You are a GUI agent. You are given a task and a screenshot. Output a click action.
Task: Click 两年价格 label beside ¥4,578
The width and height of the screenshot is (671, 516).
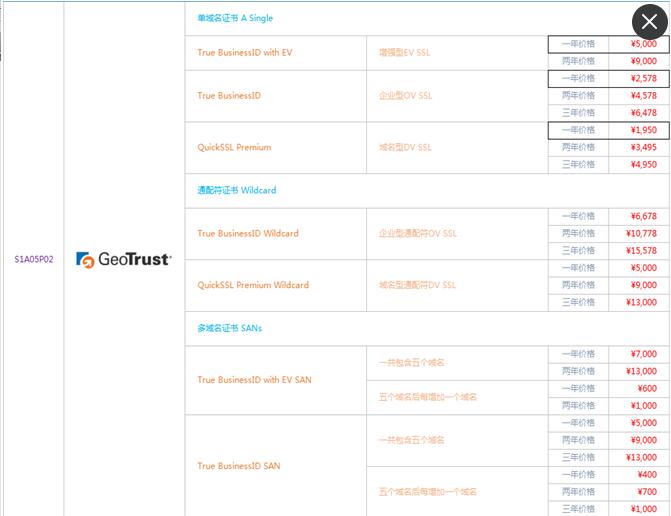click(578, 95)
